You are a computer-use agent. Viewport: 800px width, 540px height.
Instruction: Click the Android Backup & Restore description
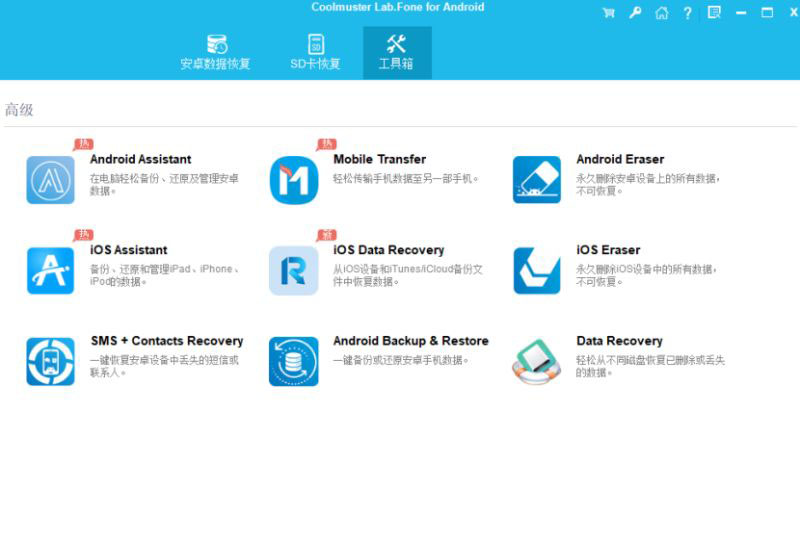tap(401, 360)
